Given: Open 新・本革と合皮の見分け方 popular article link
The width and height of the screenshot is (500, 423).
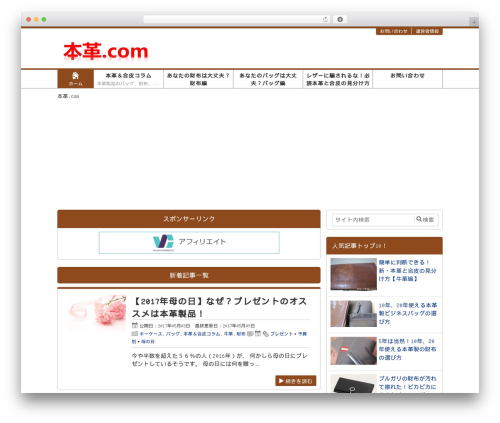Looking at the screenshot, I should [x=407, y=270].
